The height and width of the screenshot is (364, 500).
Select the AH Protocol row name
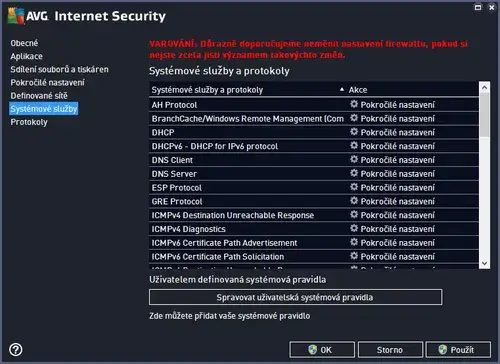174,105
